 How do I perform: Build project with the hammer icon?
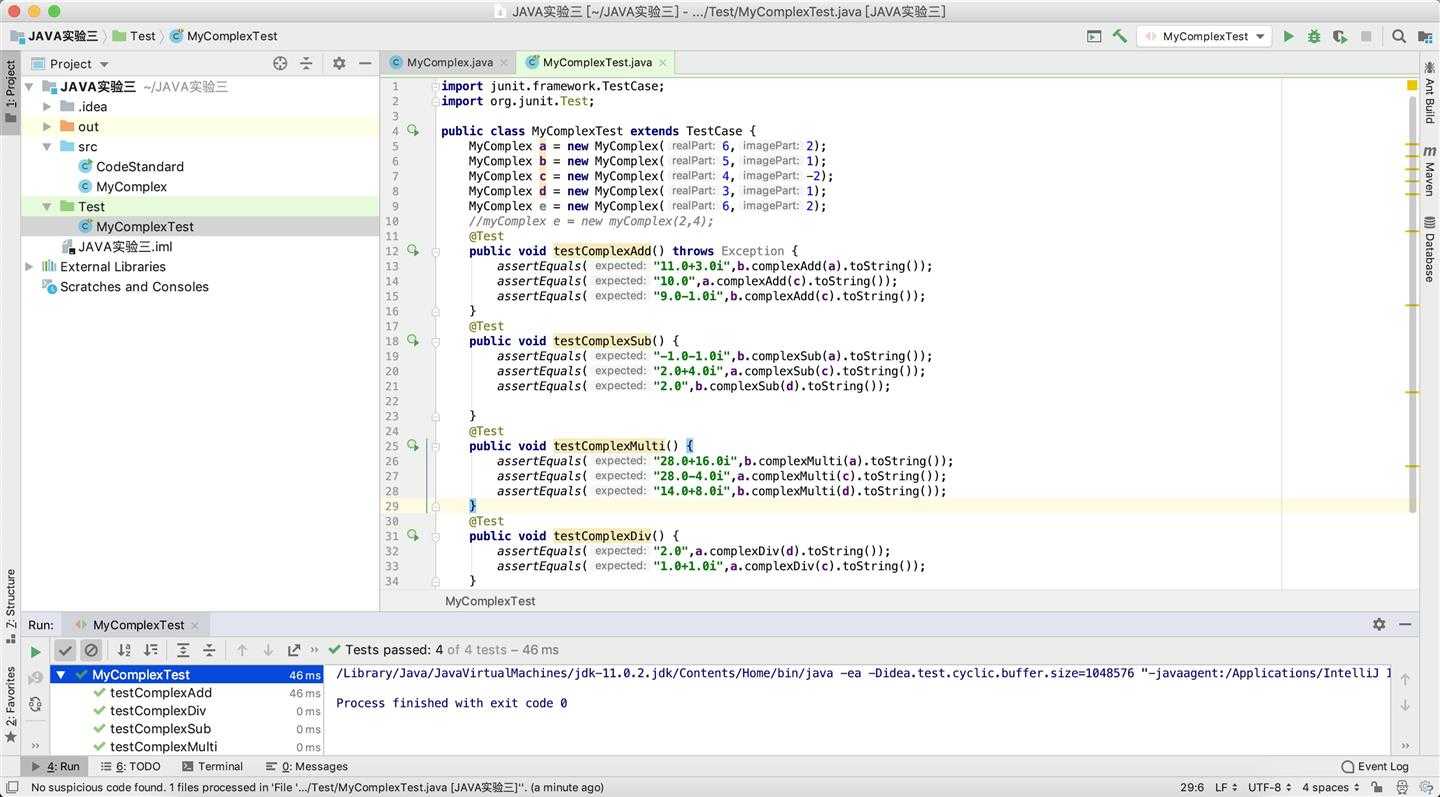(1120, 36)
